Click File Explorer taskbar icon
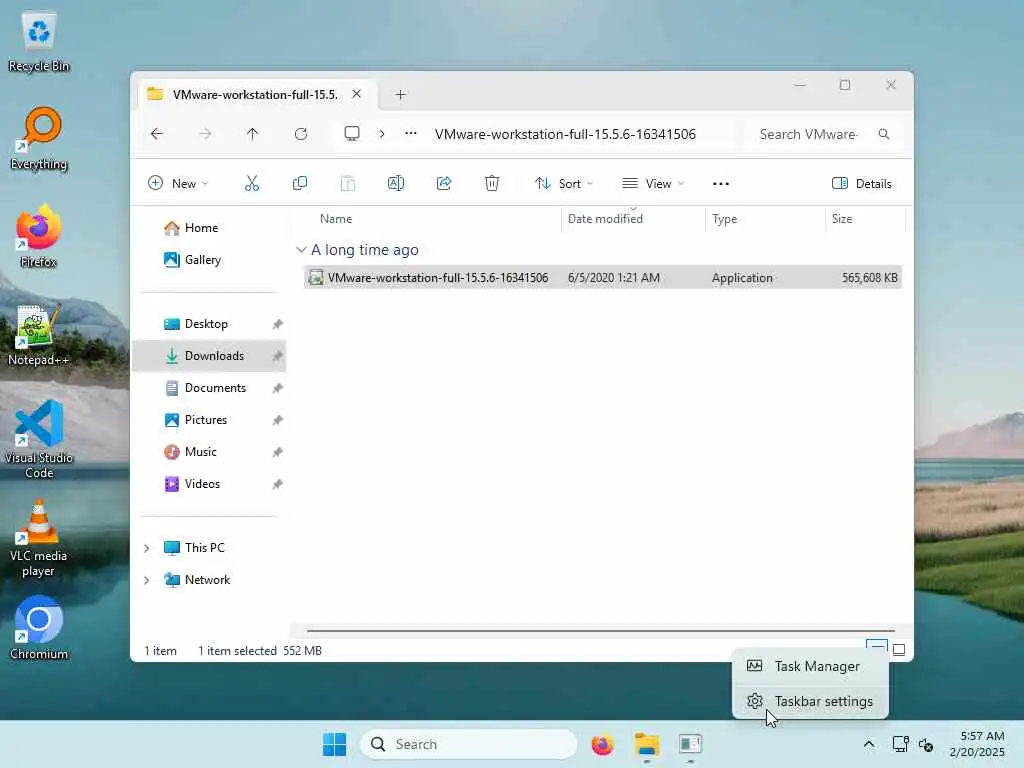Image resolution: width=1024 pixels, height=768 pixels. (647, 744)
